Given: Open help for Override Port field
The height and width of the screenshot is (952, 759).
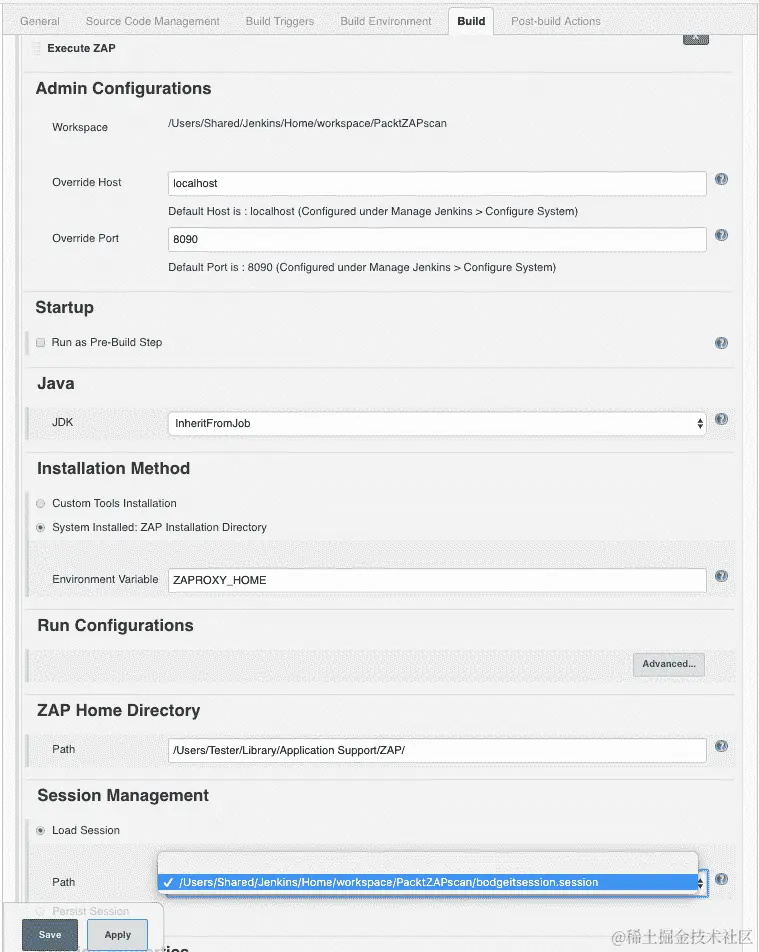Looking at the screenshot, I should (x=721, y=235).
